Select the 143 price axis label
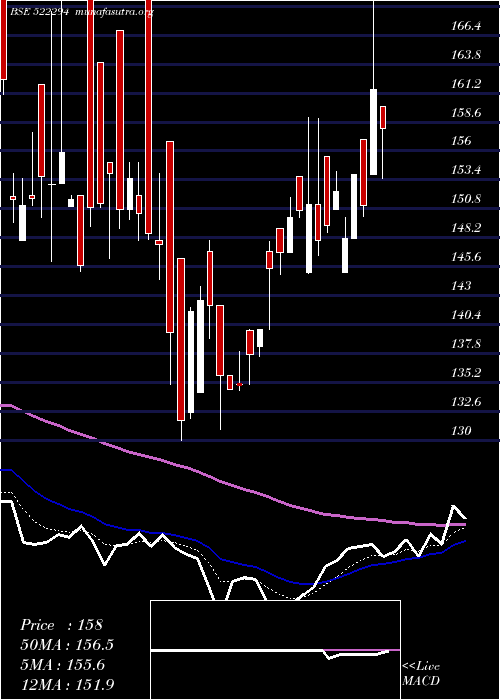 (461, 286)
